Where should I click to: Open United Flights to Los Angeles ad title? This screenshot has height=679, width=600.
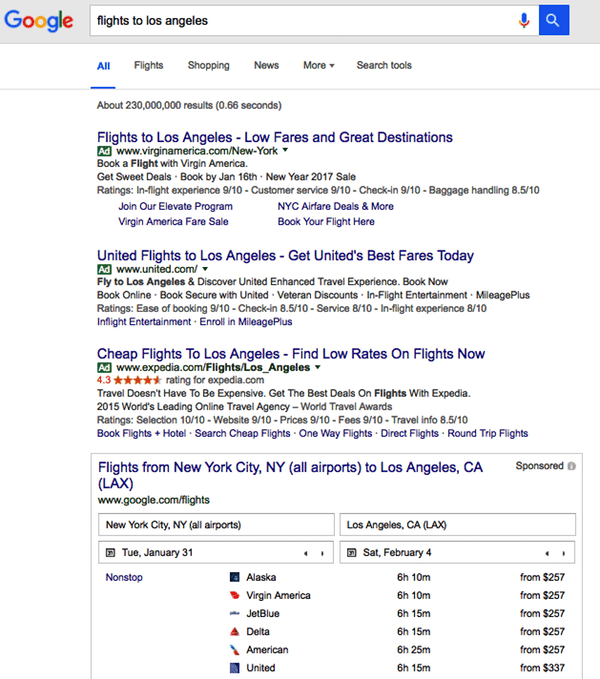[x=285, y=255]
